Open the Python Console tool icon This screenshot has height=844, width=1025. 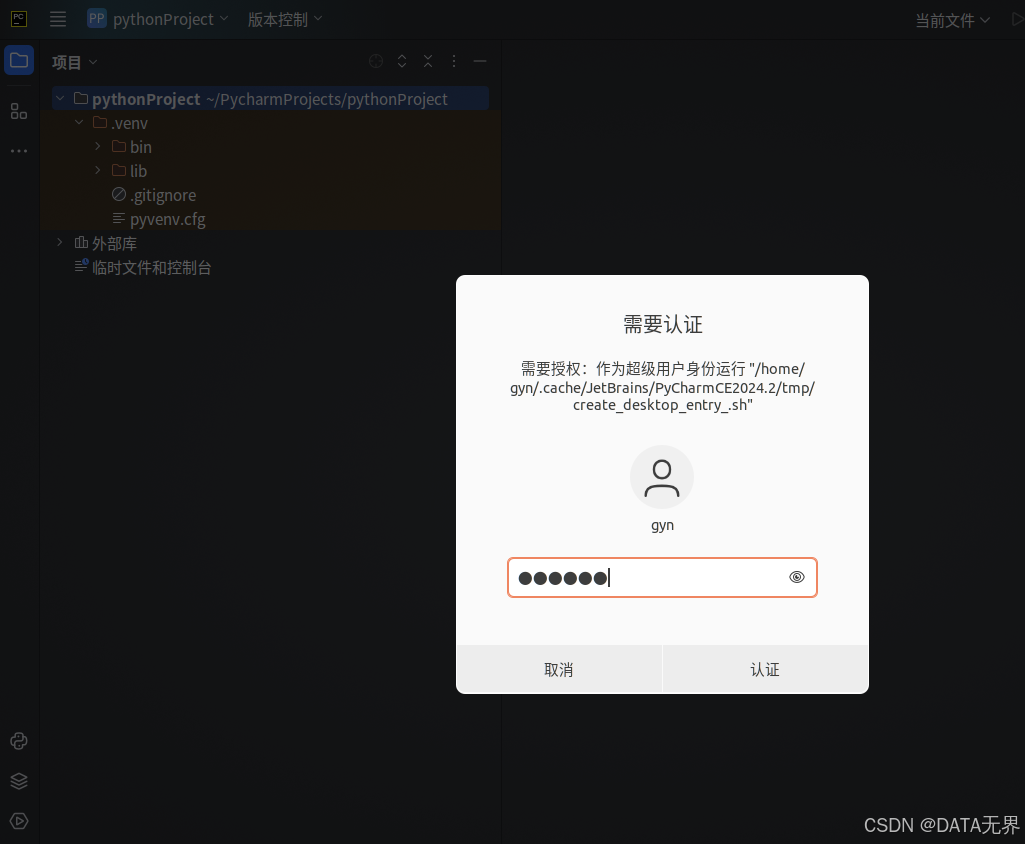click(x=19, y=741)
